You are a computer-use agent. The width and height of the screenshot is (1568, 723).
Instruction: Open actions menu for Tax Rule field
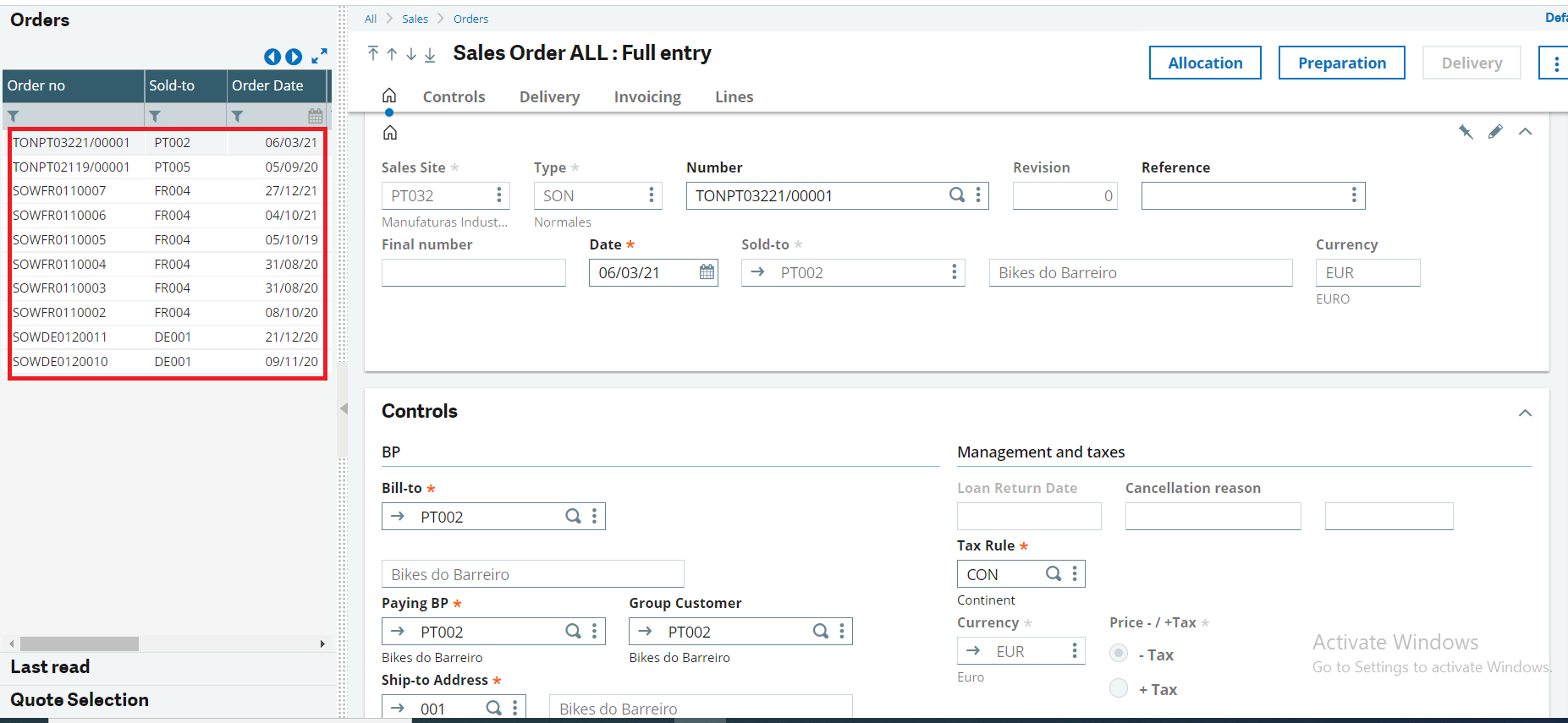point(1075,573)
